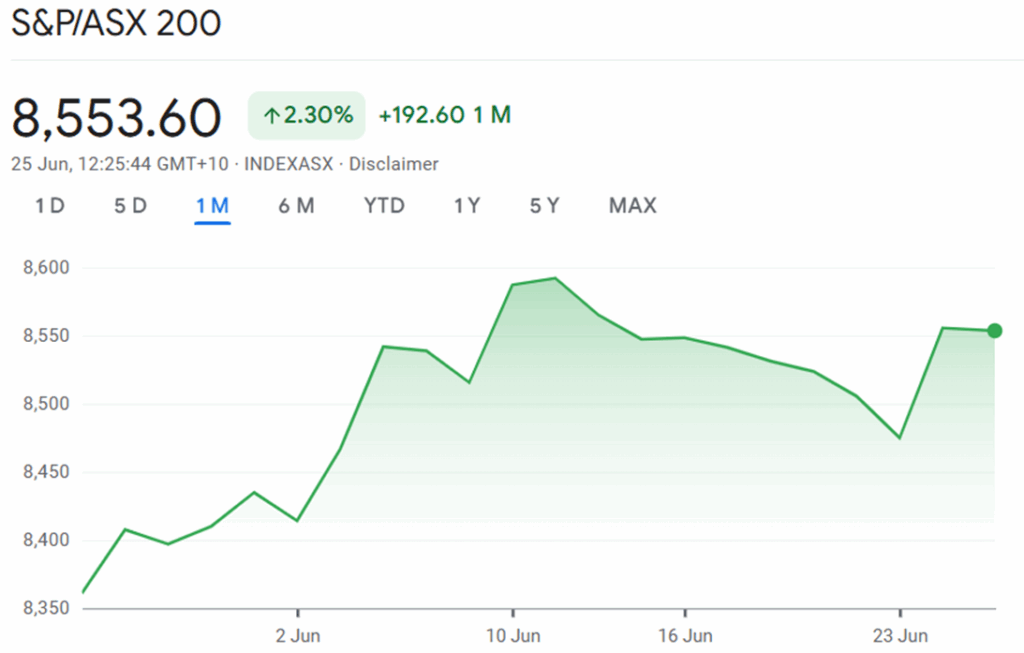Open the Disclaimer link
Viewport: 1024px width, 653px height.
[x=394, y=164]
